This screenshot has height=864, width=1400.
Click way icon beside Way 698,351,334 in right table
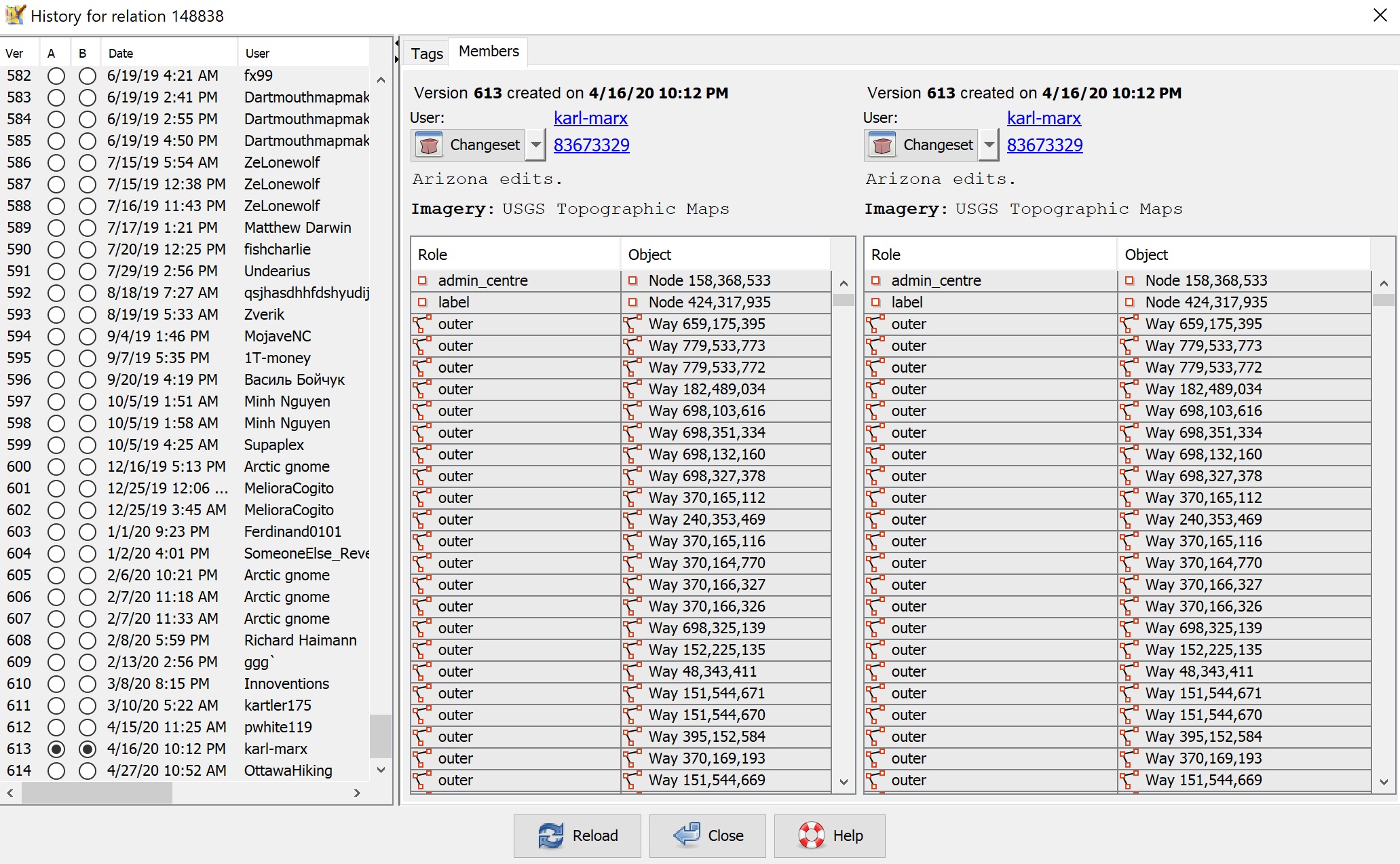(x=1129, y=432)
